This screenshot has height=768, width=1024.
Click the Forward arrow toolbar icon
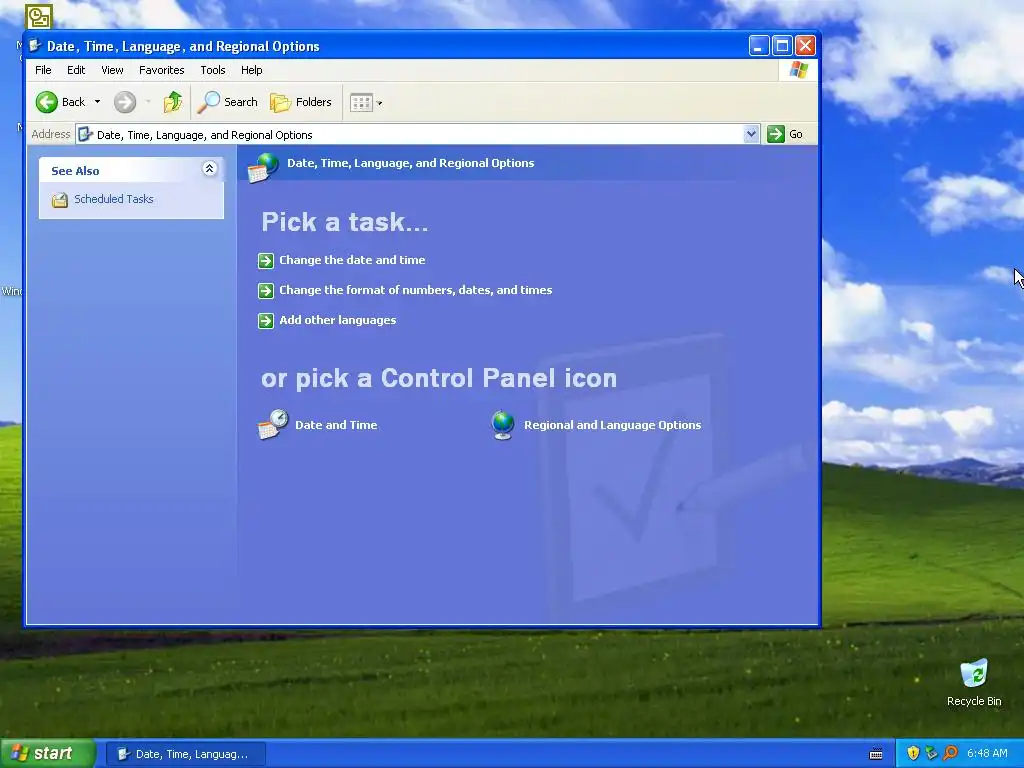[125, 102]
